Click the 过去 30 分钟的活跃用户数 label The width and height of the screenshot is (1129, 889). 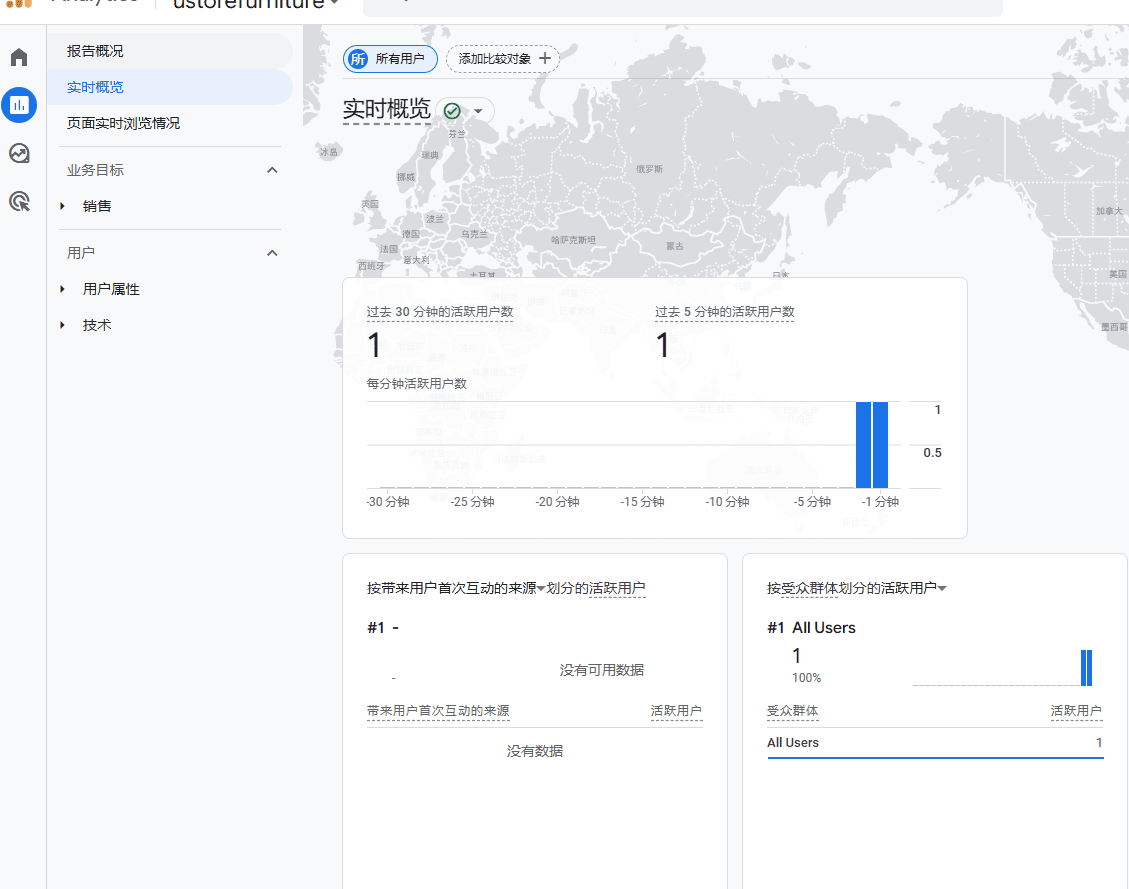point(440,312)
